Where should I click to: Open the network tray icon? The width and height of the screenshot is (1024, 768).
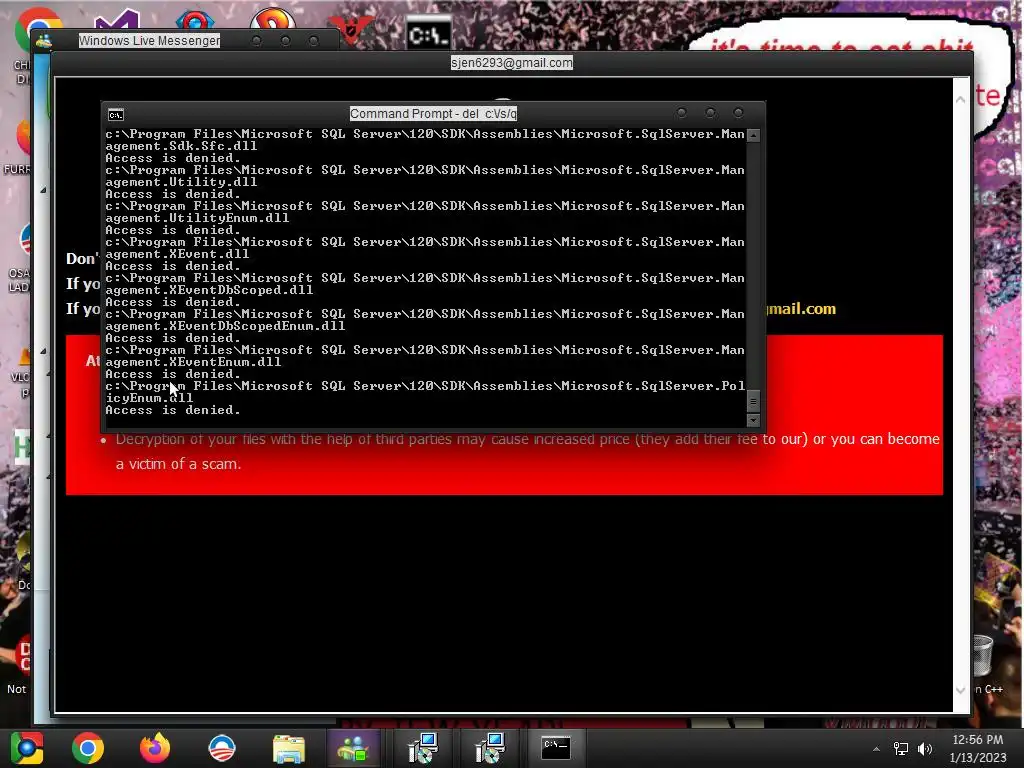pos(901,749)
